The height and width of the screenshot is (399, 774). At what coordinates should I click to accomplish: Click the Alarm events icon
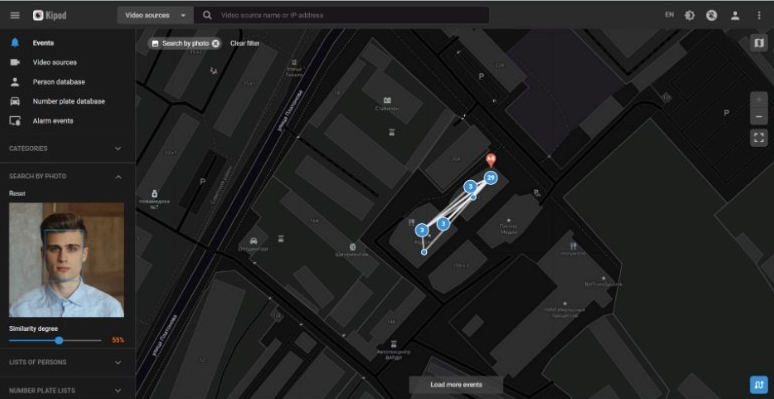pyautogui.click(x=15, y=120)
